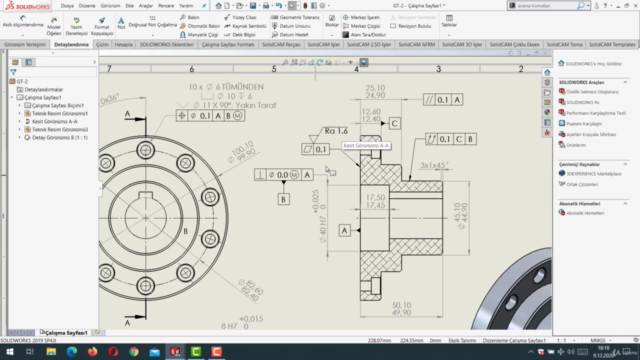Viewport: 640px width, 360px height.
Task: Add Delik Bilgisi hole callout
Action: tap(240, 35)
